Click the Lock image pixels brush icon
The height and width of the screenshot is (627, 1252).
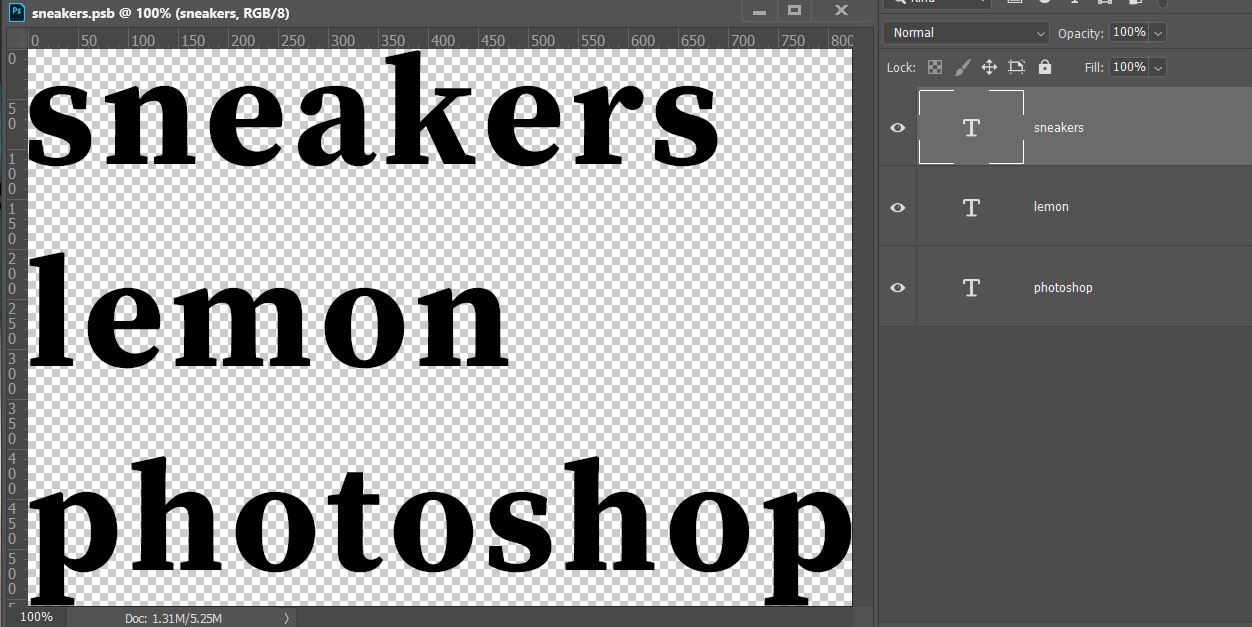[x=962, y=67]
